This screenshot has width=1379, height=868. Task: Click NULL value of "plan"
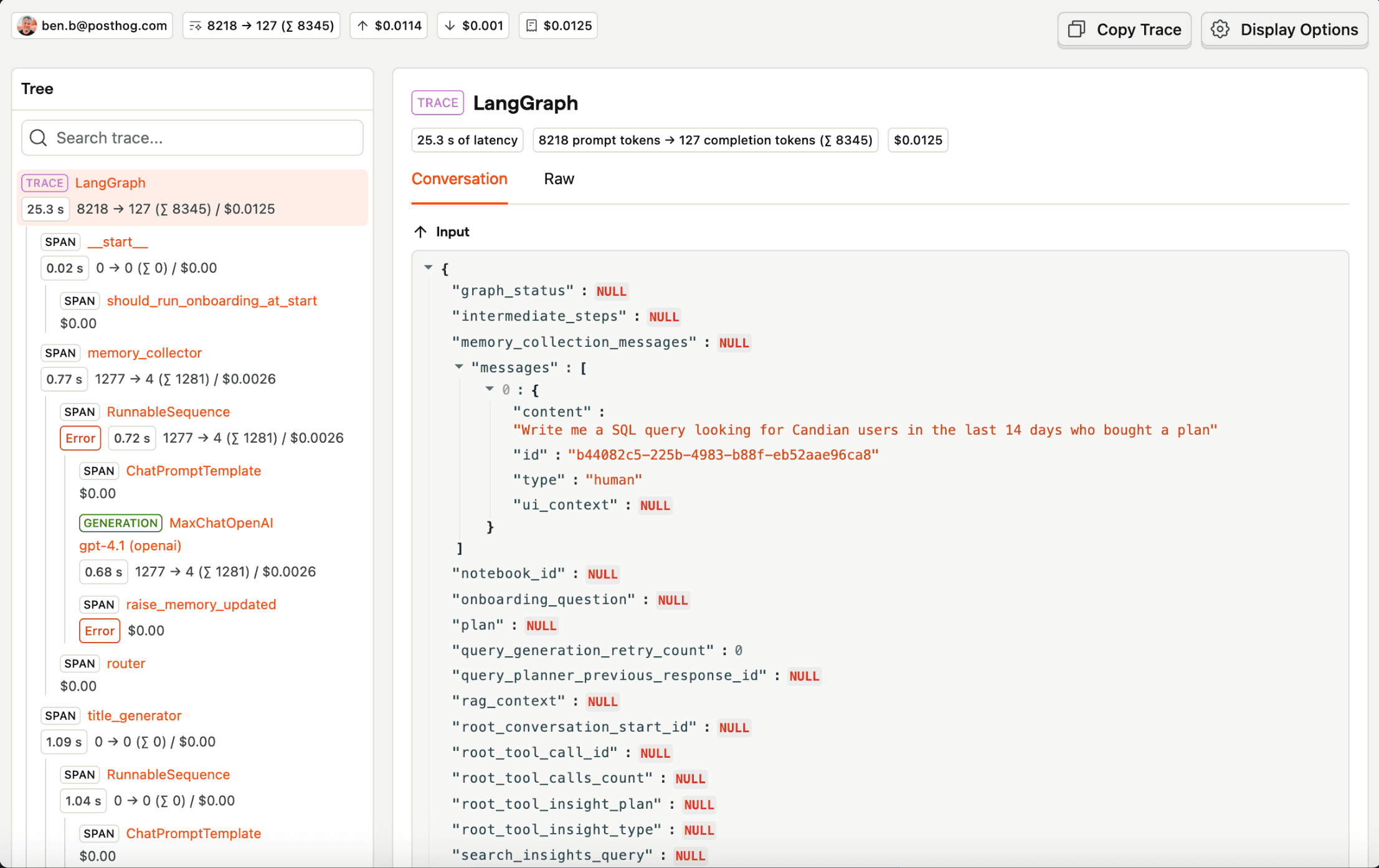pos(541,626)
